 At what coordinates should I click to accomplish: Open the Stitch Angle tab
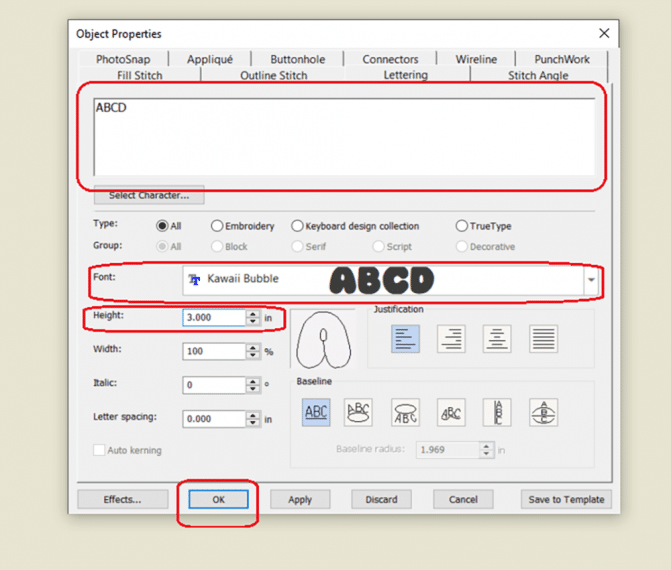pyautogui.click(x=538, y=76)
